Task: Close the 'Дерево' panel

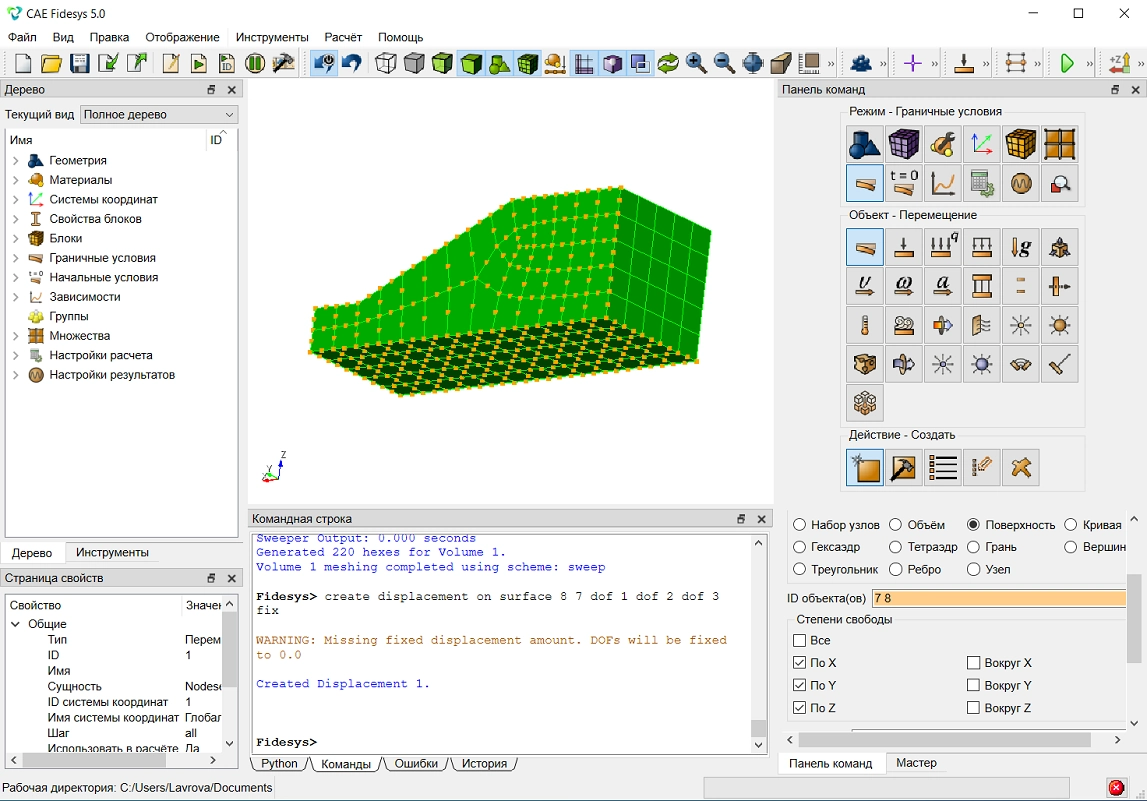Action: coord(232,89)
